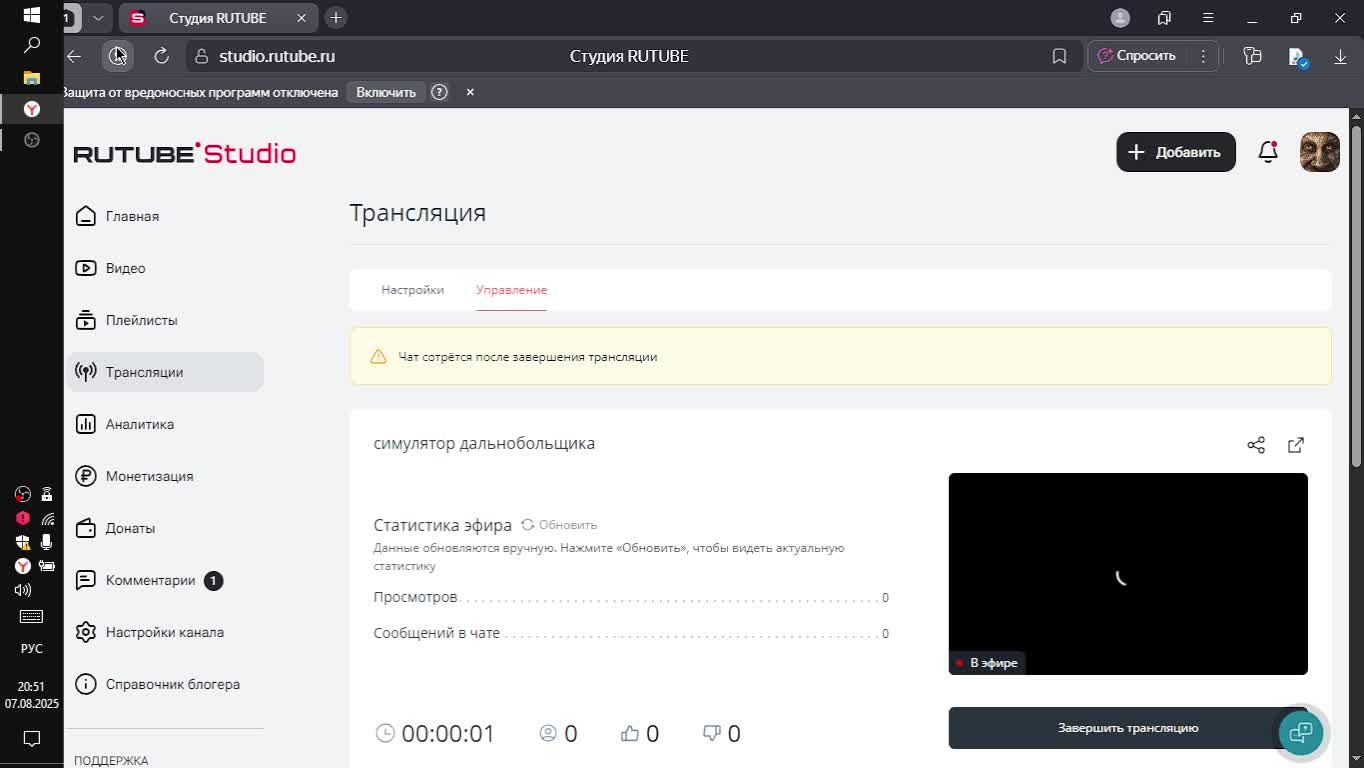Open the browser hamburger menu
This screenshot has width=1364, height=768.
coord(1208,18)
